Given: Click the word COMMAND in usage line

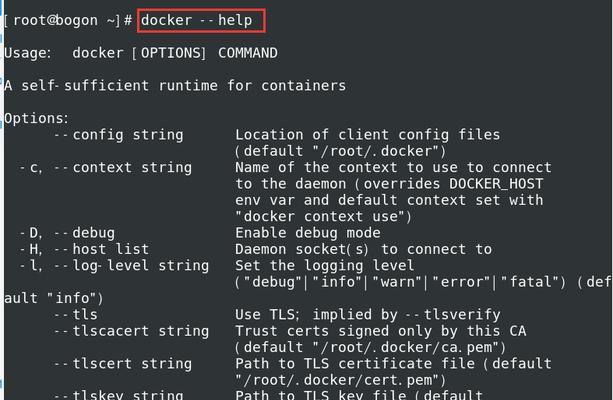Looking at the screenshot, I should click(247, 53).
